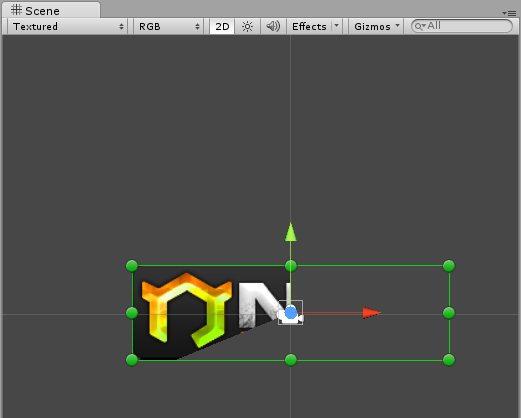Click the bottom-middle green resize handle

point(291,360)
